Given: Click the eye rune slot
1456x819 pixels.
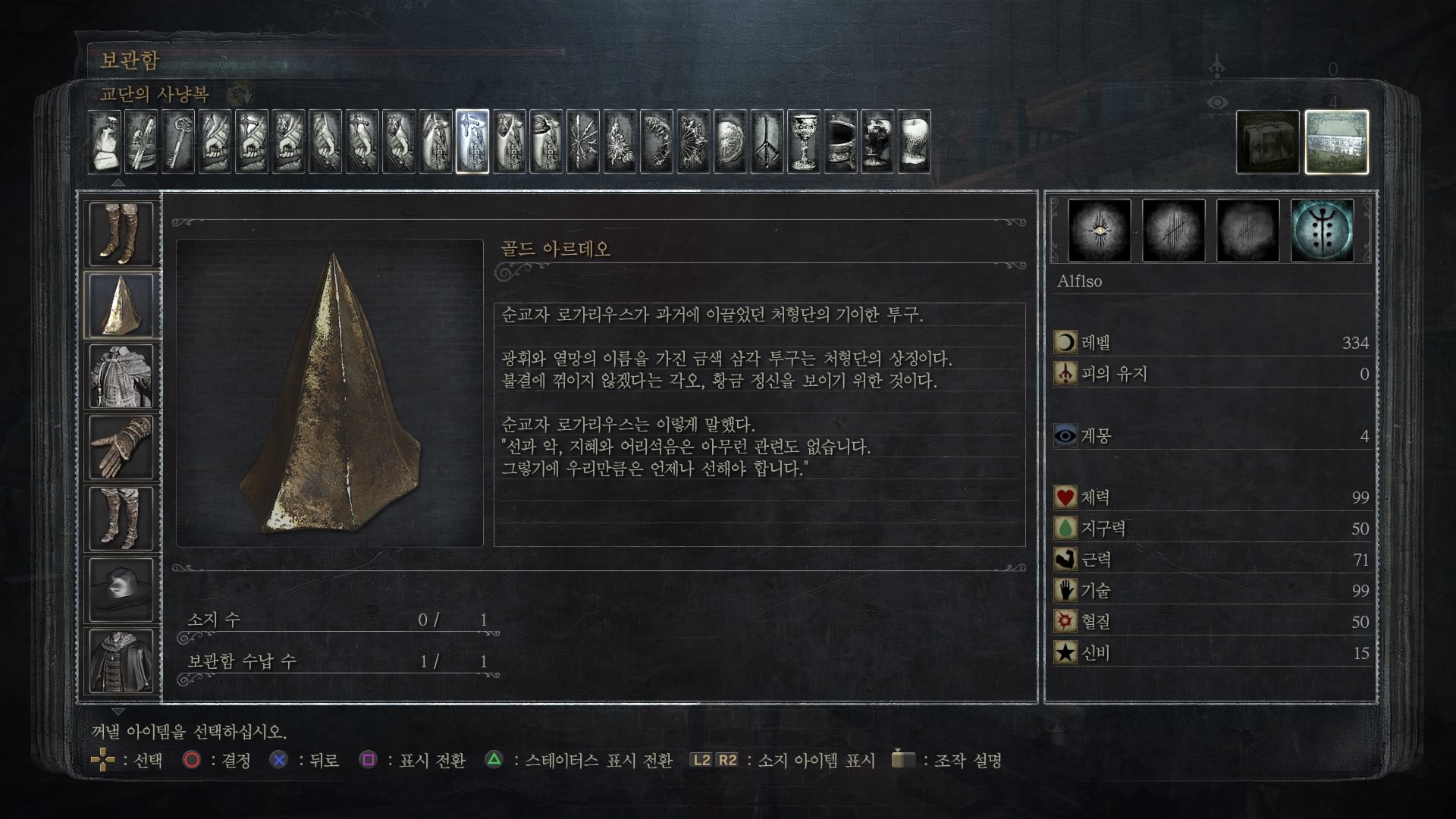Looking at the screenshot, I should pyautogui.click(x=1099, y=231).
